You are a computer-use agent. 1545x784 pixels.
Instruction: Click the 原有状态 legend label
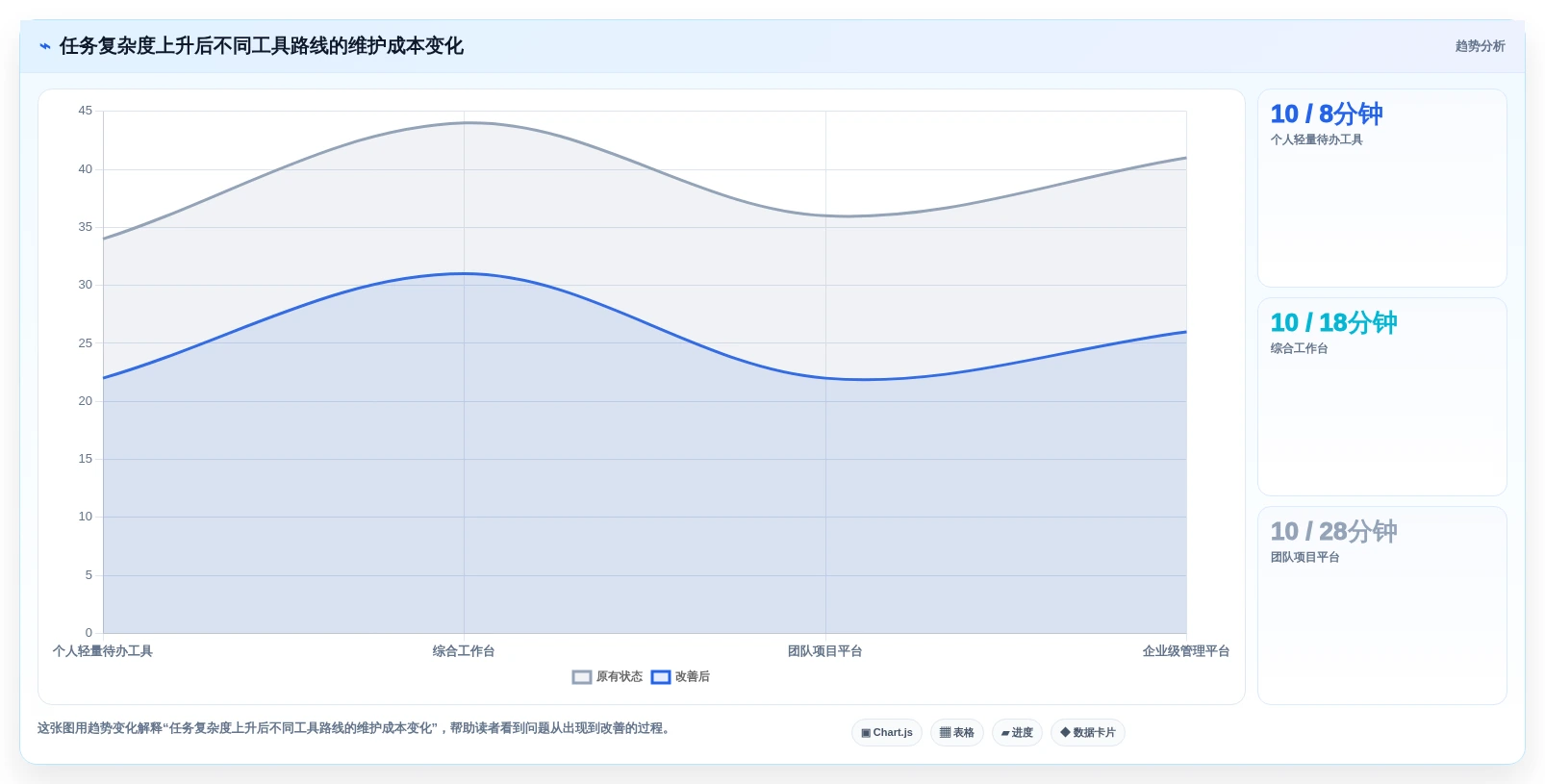620,677
